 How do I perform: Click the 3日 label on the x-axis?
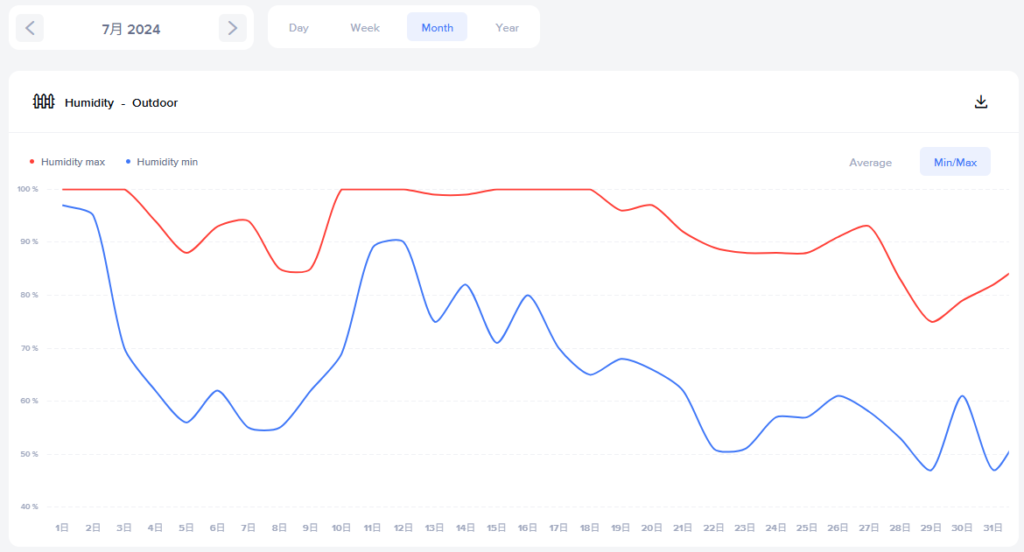pos(124,527)
